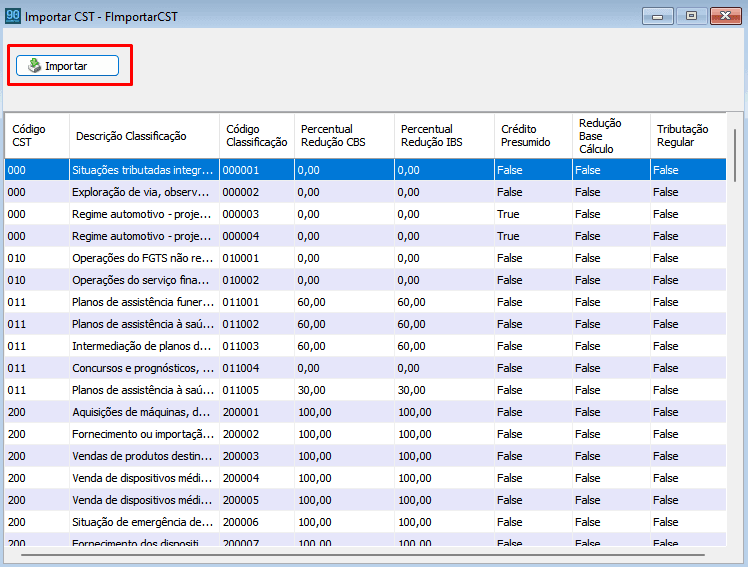748x567 pixels.
Task: Click classification code 200005
Action: click(x=240, y=500)
